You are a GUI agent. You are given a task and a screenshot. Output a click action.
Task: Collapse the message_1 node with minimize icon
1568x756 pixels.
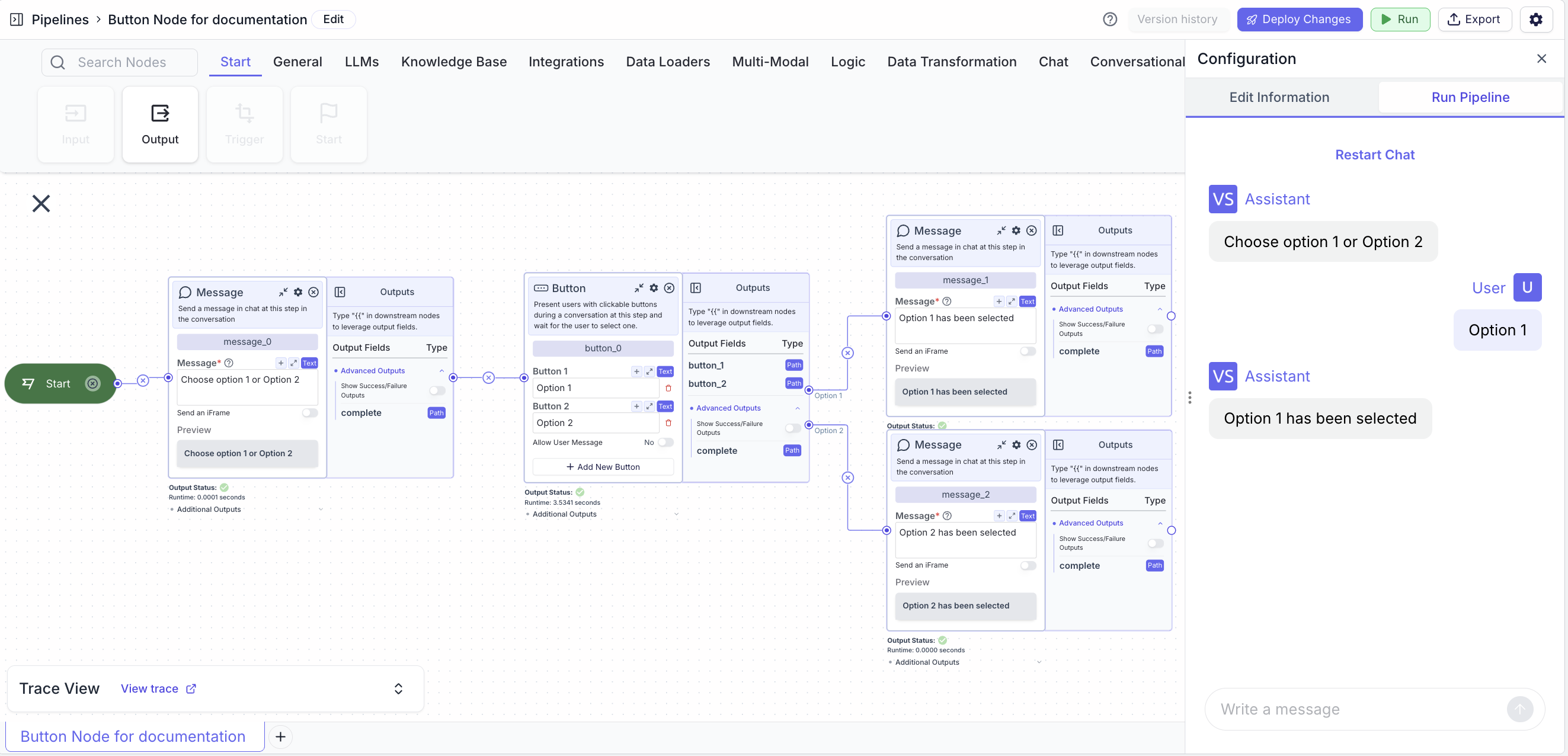pos(1001,230)
